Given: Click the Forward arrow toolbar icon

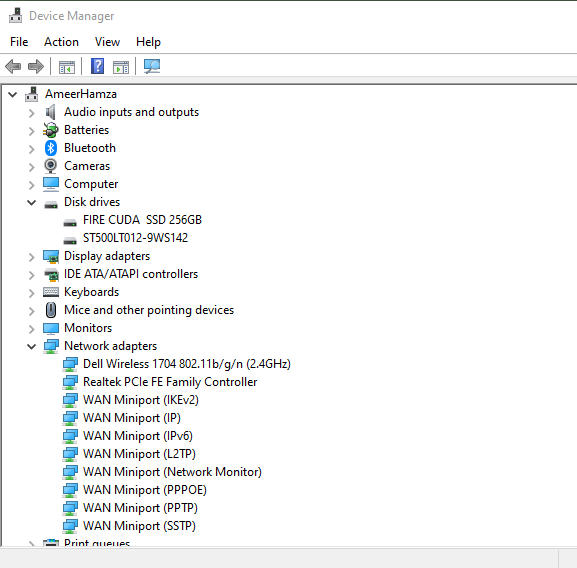Looking at the screenshot, I should point(36,67).
